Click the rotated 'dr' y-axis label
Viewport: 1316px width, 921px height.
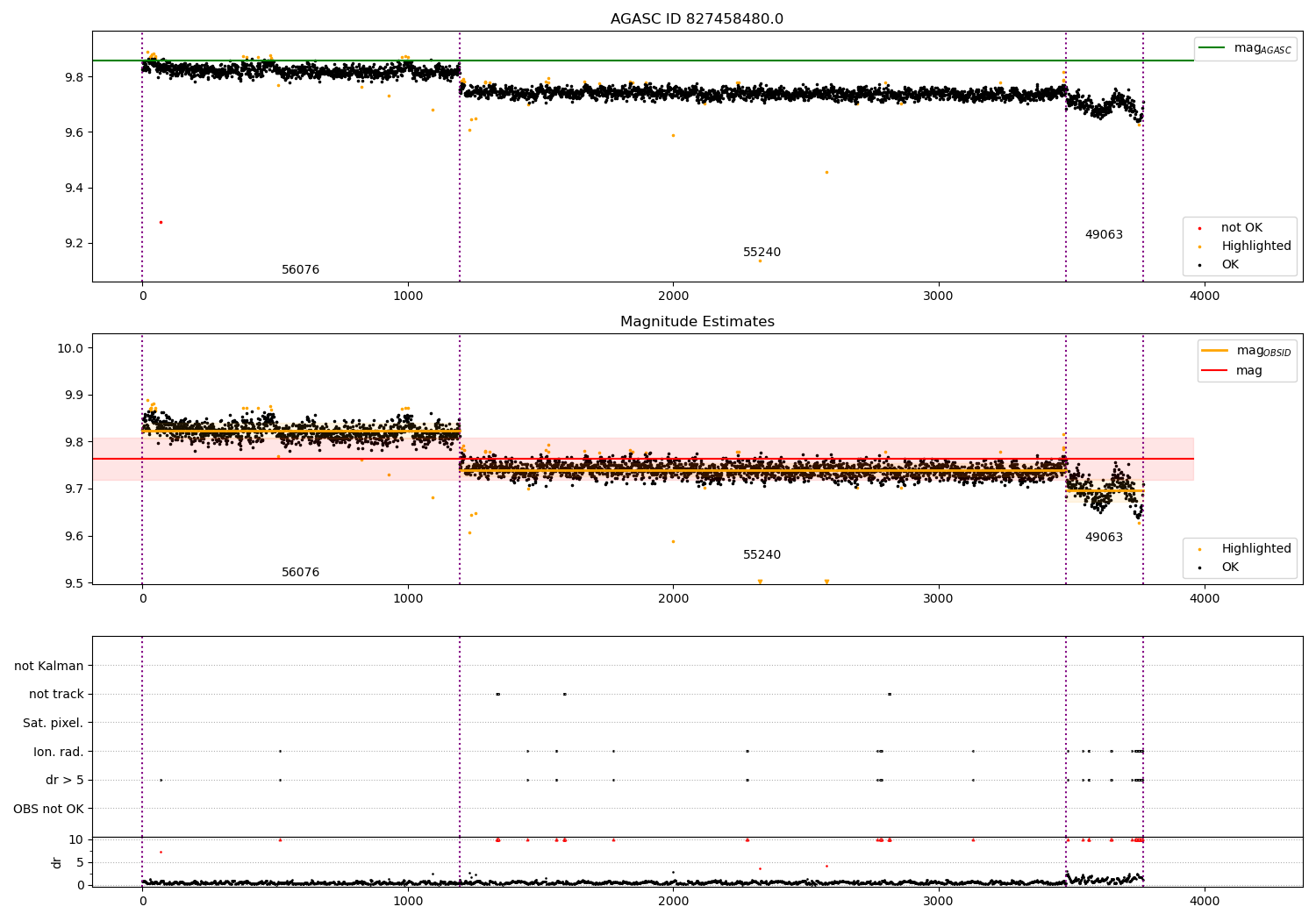(57, 862)
